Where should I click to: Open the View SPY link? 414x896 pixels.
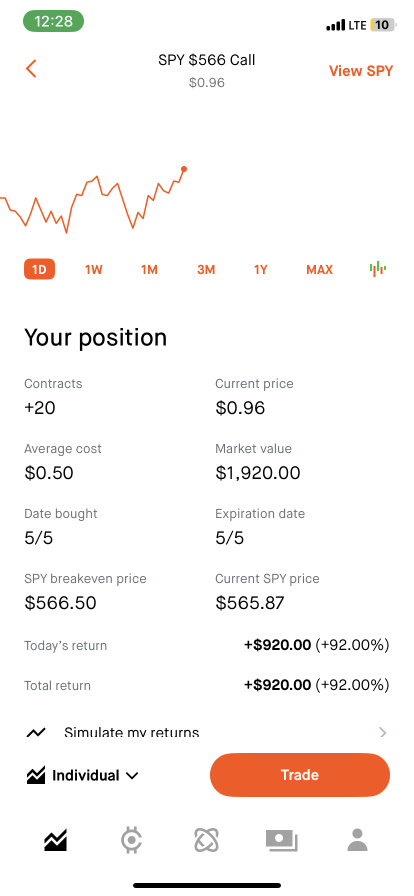pos(361,71)
